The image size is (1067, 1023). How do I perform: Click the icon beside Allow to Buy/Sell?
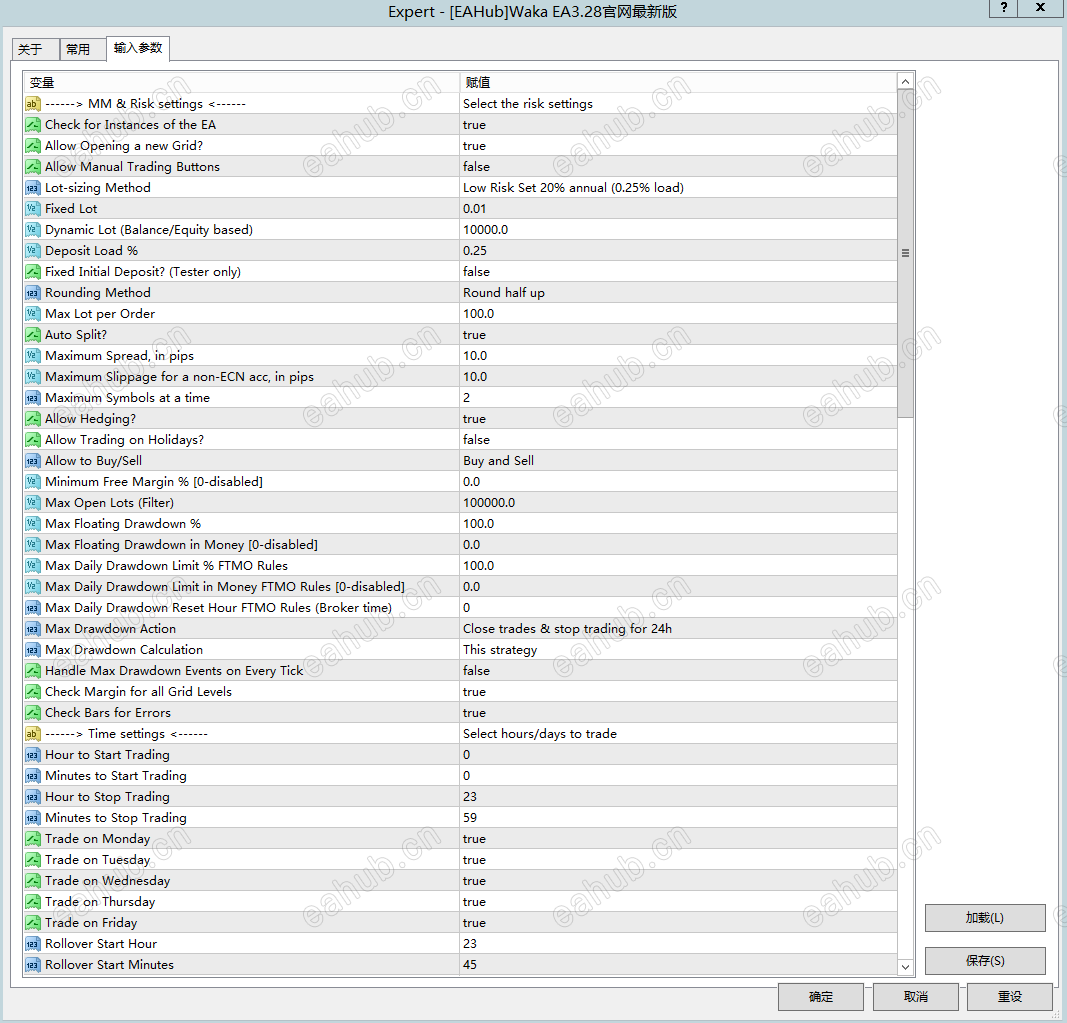(x=33, y=461)
